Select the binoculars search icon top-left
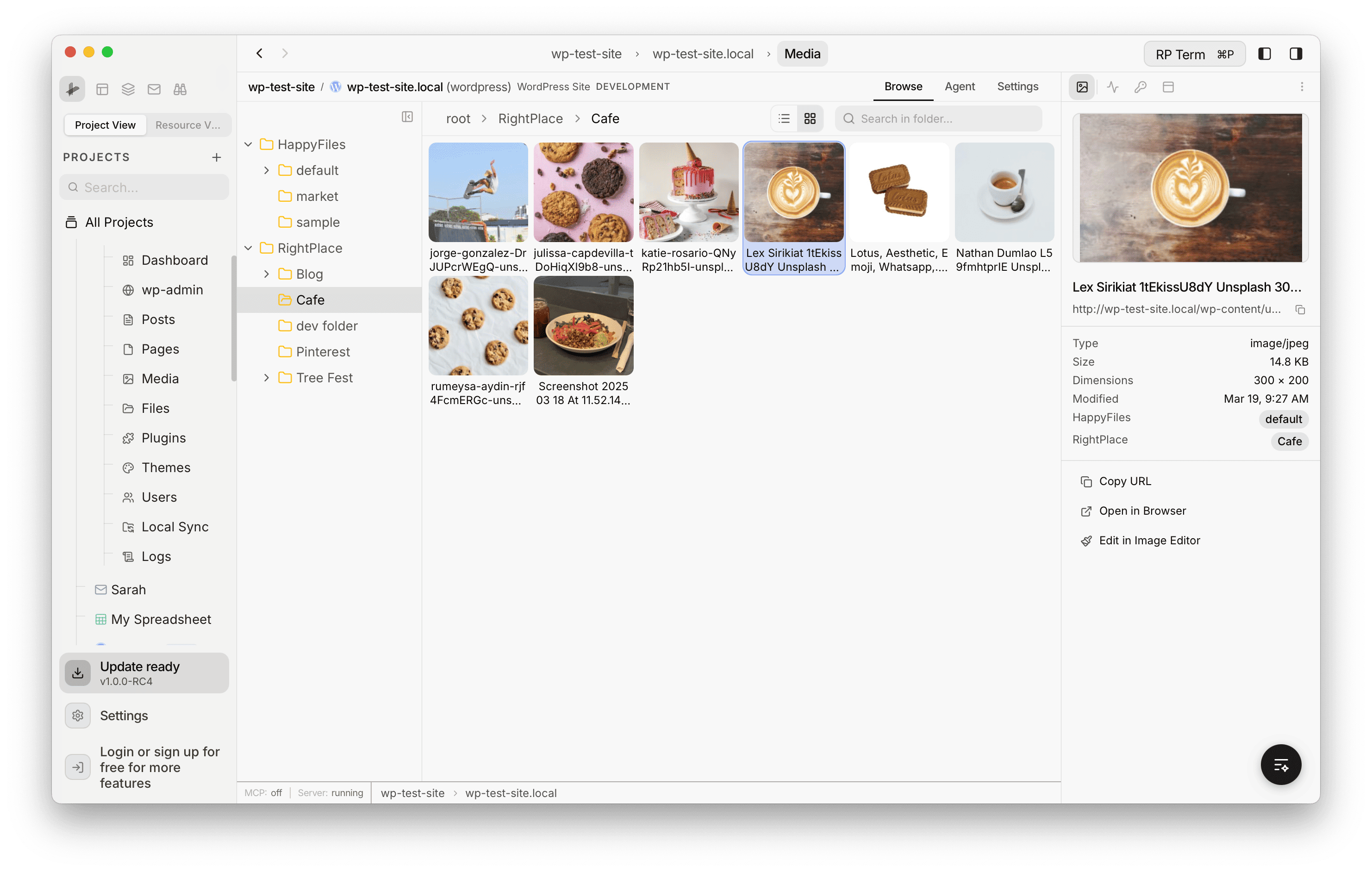1372x872 pixels. click(180, 89)
